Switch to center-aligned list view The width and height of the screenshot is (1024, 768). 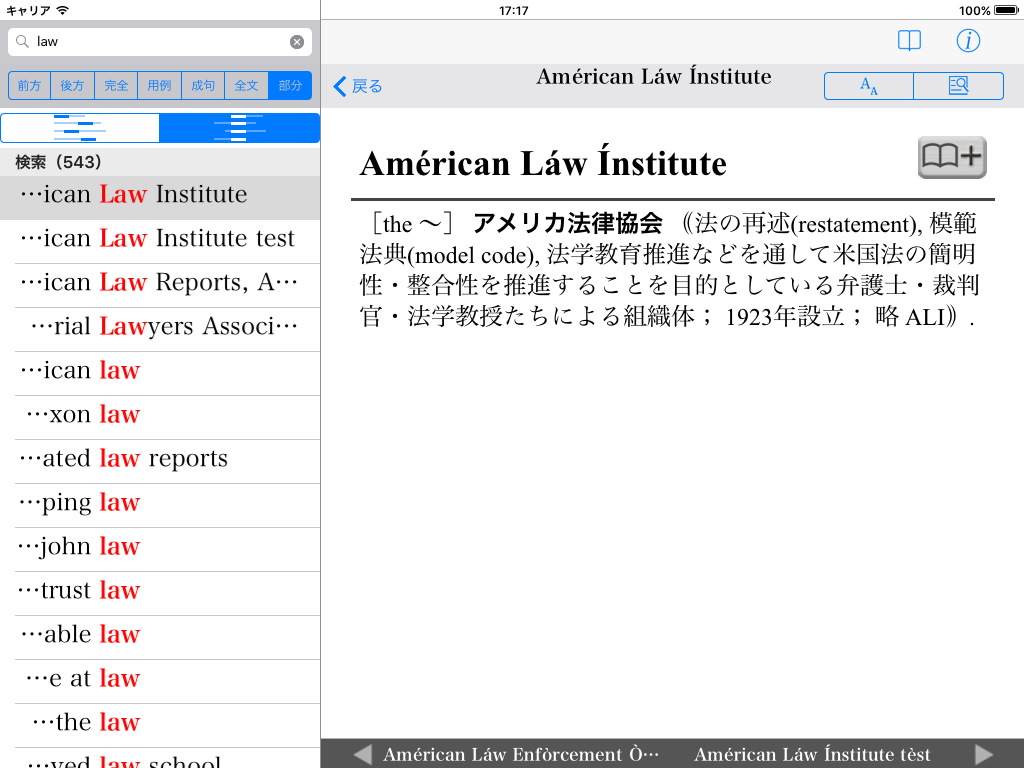[x=239, y=128]
